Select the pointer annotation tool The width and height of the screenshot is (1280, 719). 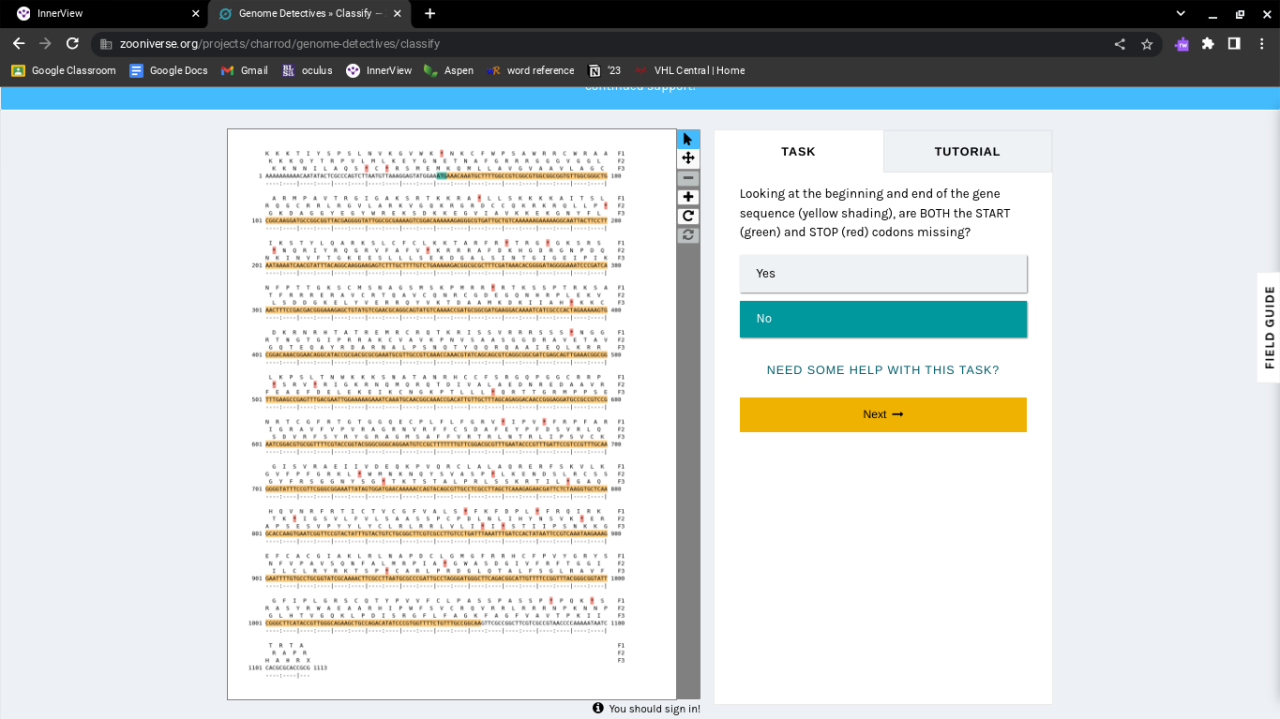(688, 139)
